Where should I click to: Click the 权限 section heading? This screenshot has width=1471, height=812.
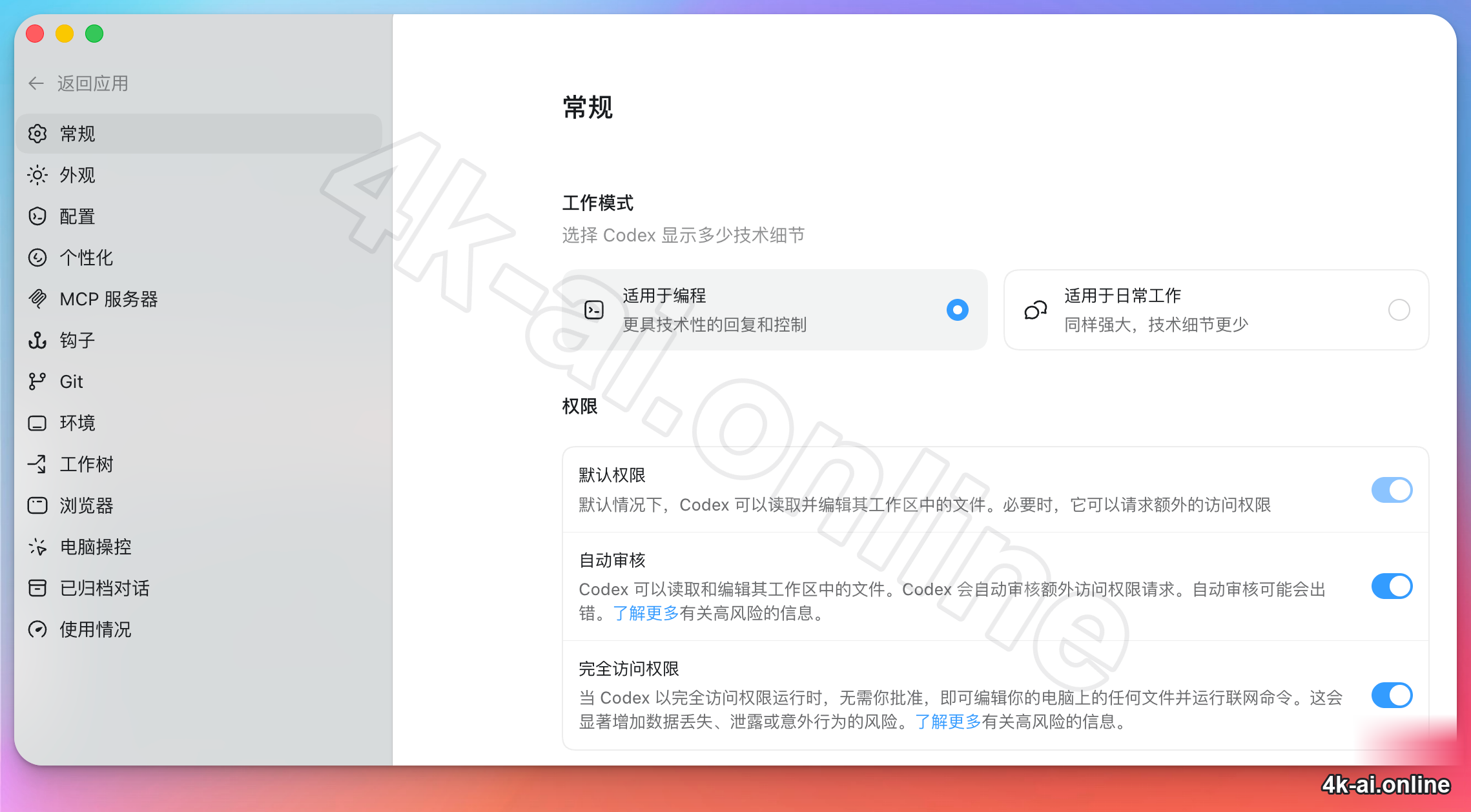click(x=580, y=406)
